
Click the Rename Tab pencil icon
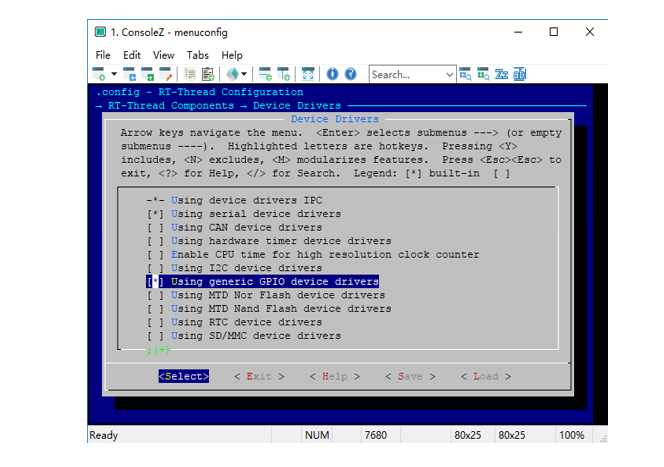pyautogui.click(x=166, y=74)
